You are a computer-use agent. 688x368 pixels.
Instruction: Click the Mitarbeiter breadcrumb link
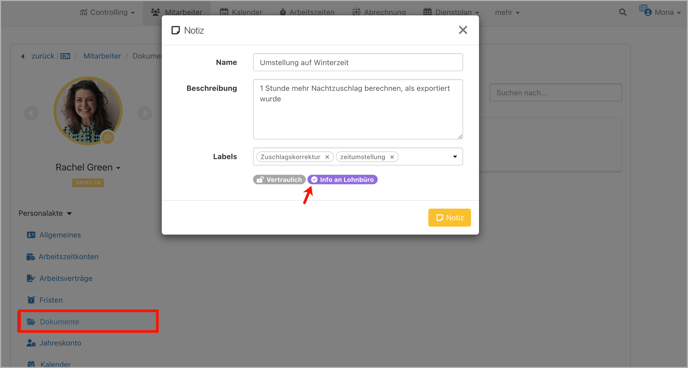[102, 56]
